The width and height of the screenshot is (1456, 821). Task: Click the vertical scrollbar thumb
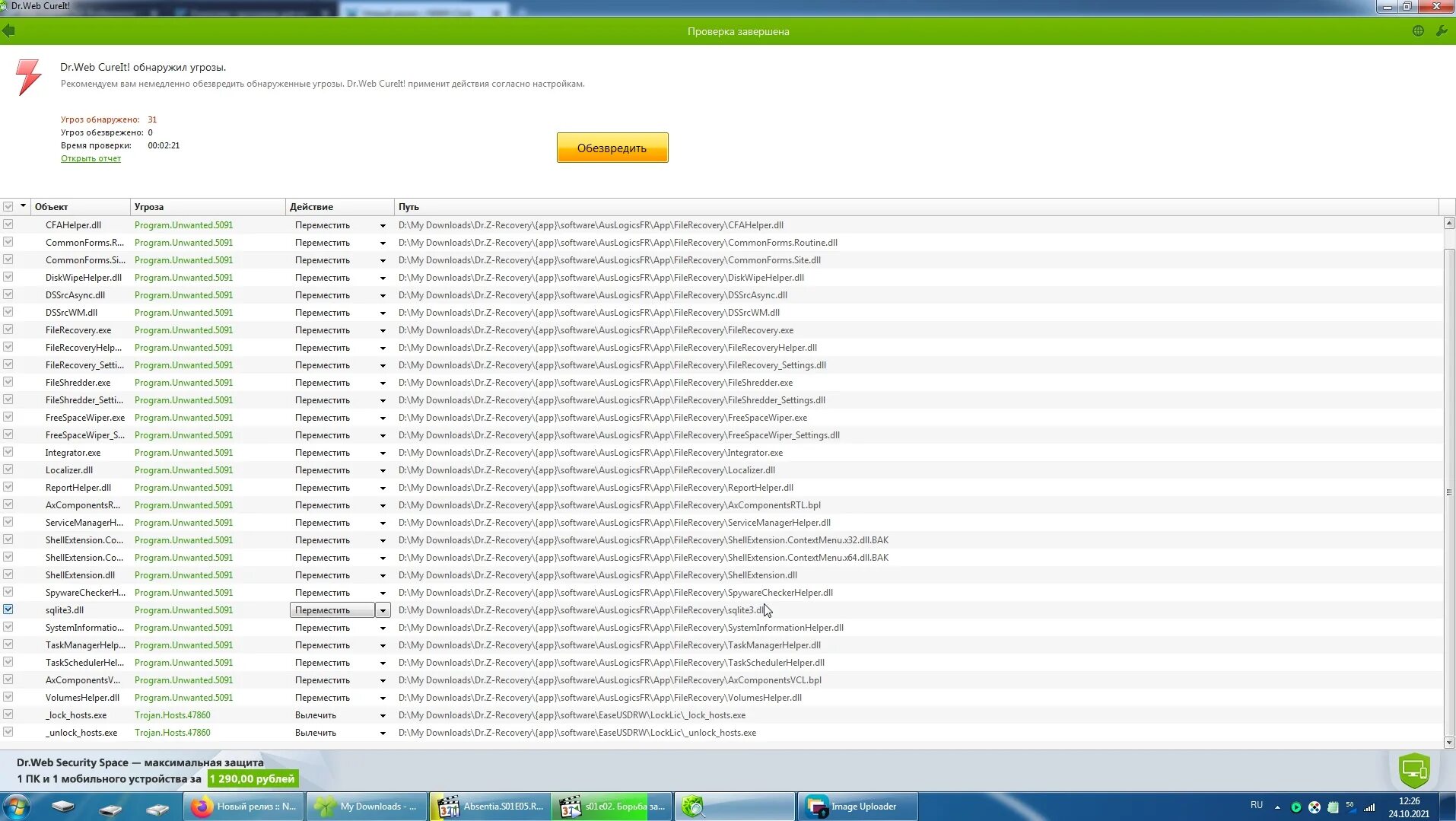click(x=1449, y=491)
